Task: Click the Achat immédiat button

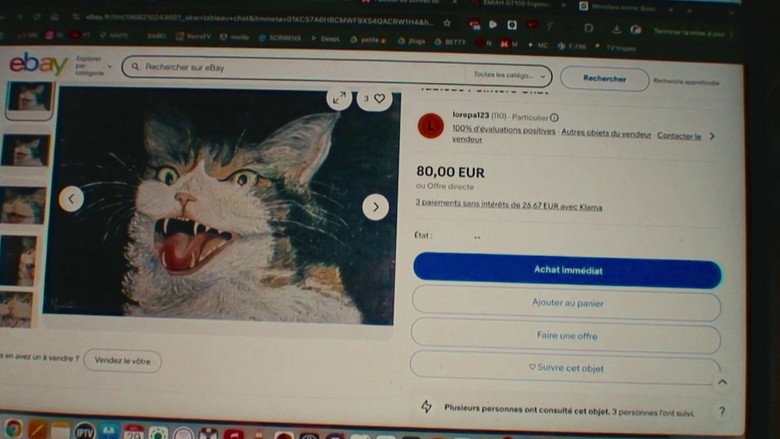Action: [x=567, y=270]
